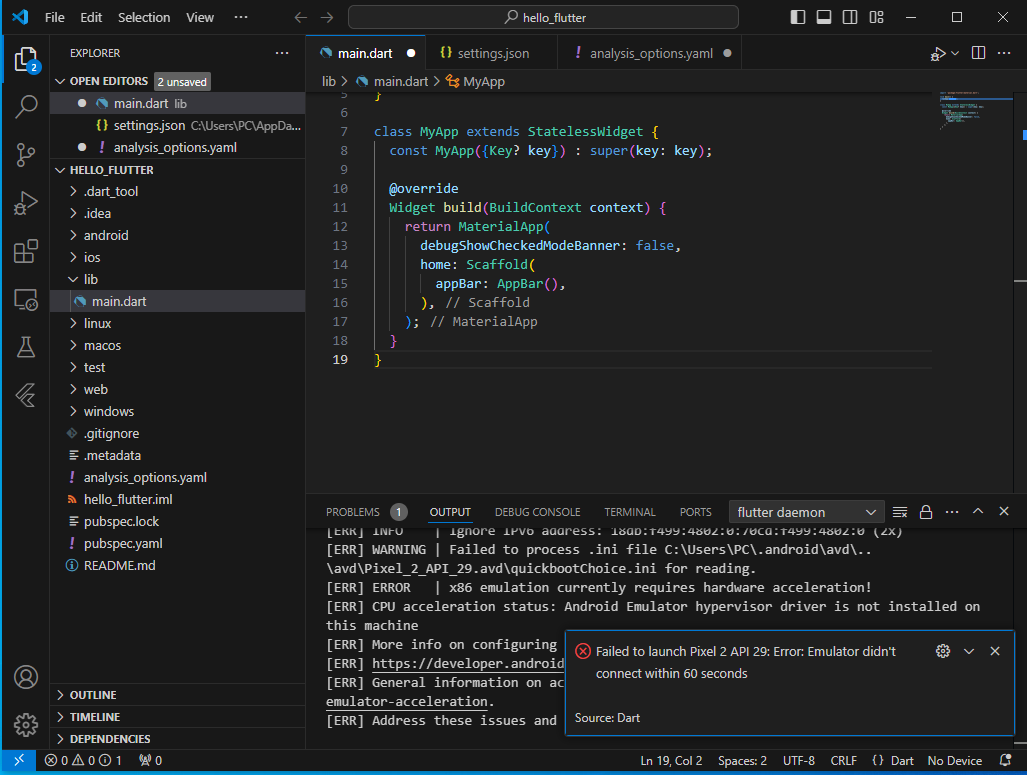Viewport: 1027px width, 775px height.
Task: Open the Search view in activity bar
Action: pyautogui.click(x=26, y=106)
